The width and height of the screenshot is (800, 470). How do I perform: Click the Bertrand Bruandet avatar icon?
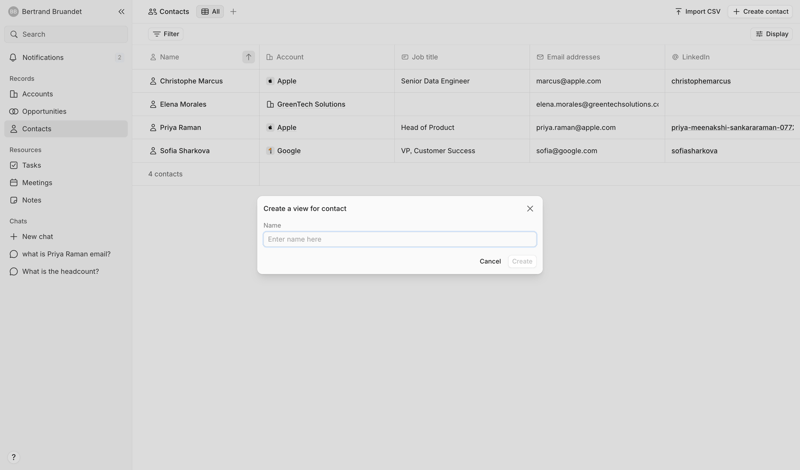(x=13, y=11)
